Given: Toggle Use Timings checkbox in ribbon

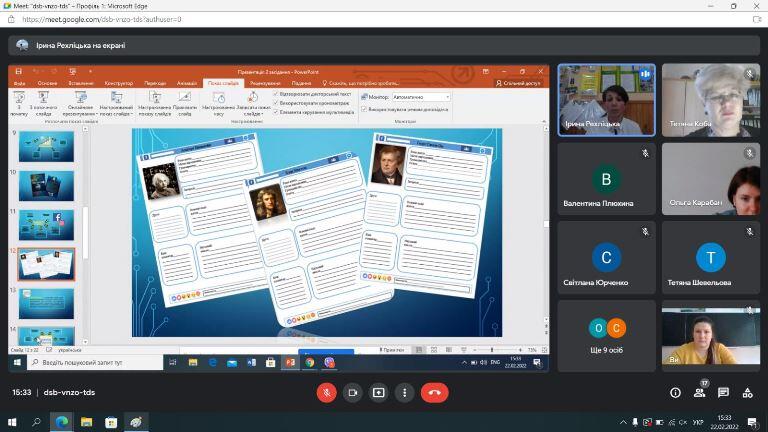Looking at the screenshot, I should pyautogui.click(x=276, y=103).
